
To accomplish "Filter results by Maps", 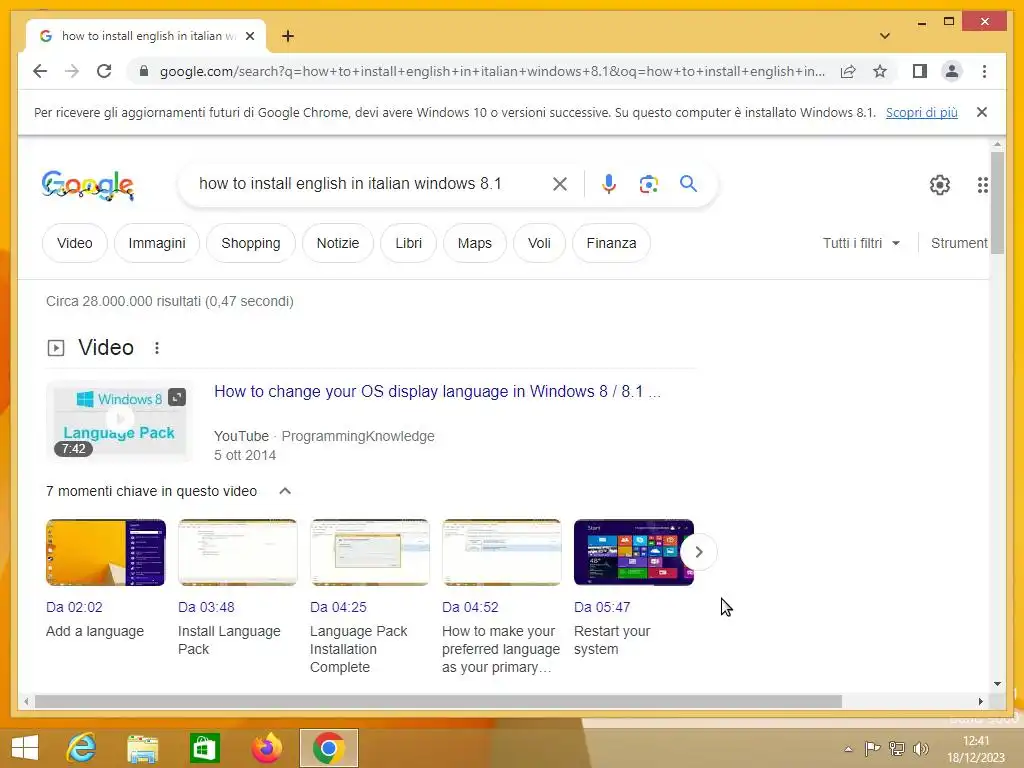I will 475,243.
